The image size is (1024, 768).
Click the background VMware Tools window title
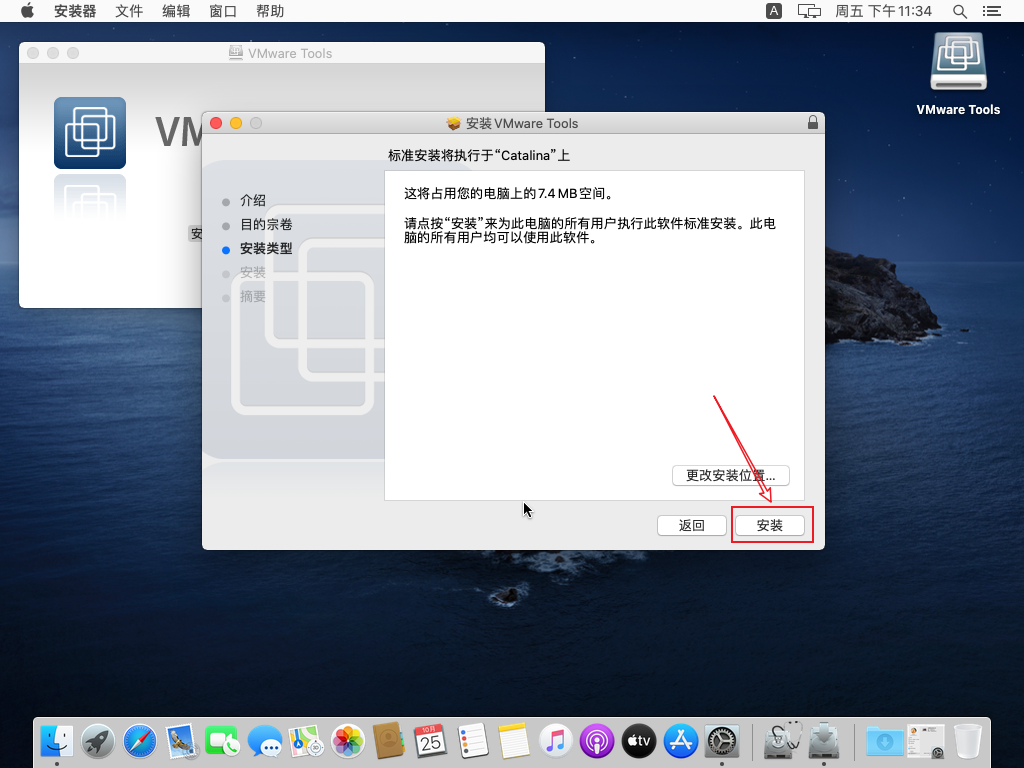coord(290,54)
